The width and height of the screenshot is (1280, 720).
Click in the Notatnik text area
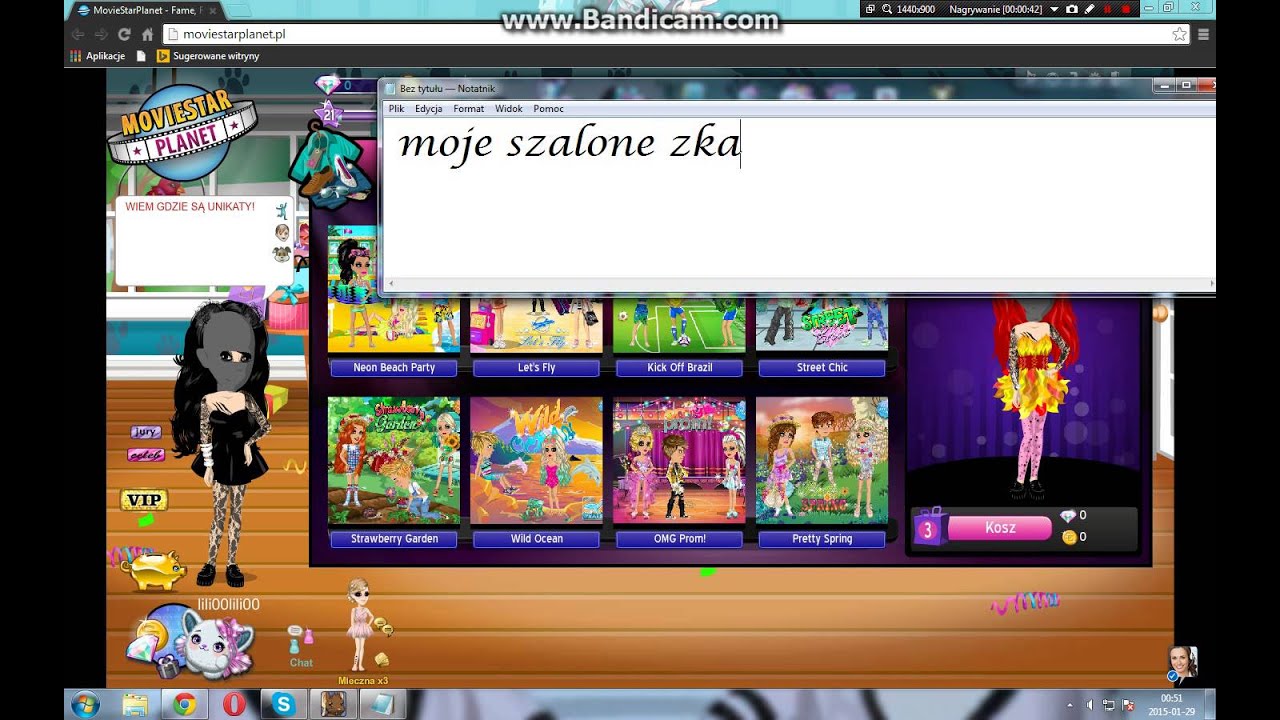click(798, 198)
